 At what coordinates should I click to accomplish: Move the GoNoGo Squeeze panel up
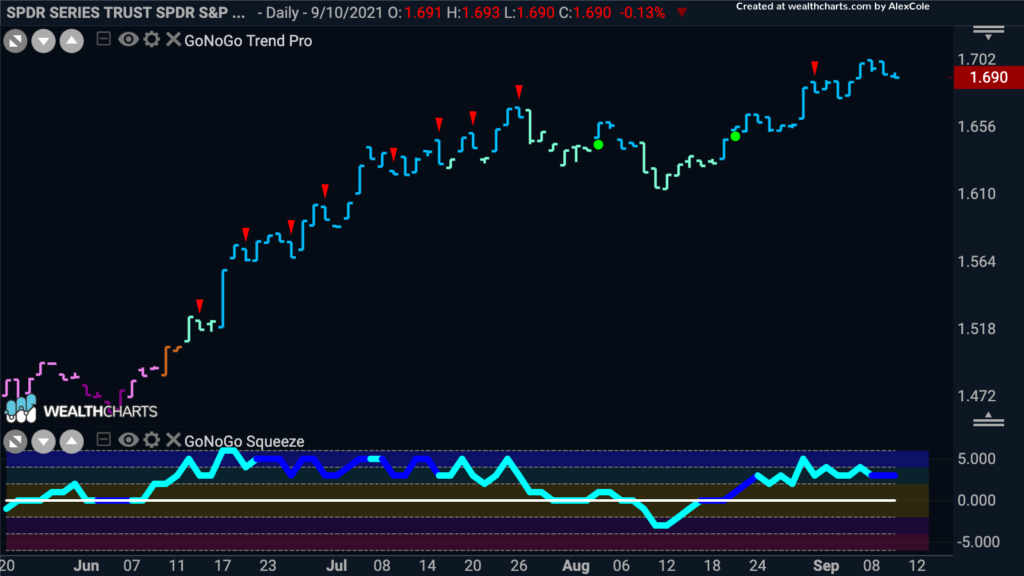coord(72,442)
